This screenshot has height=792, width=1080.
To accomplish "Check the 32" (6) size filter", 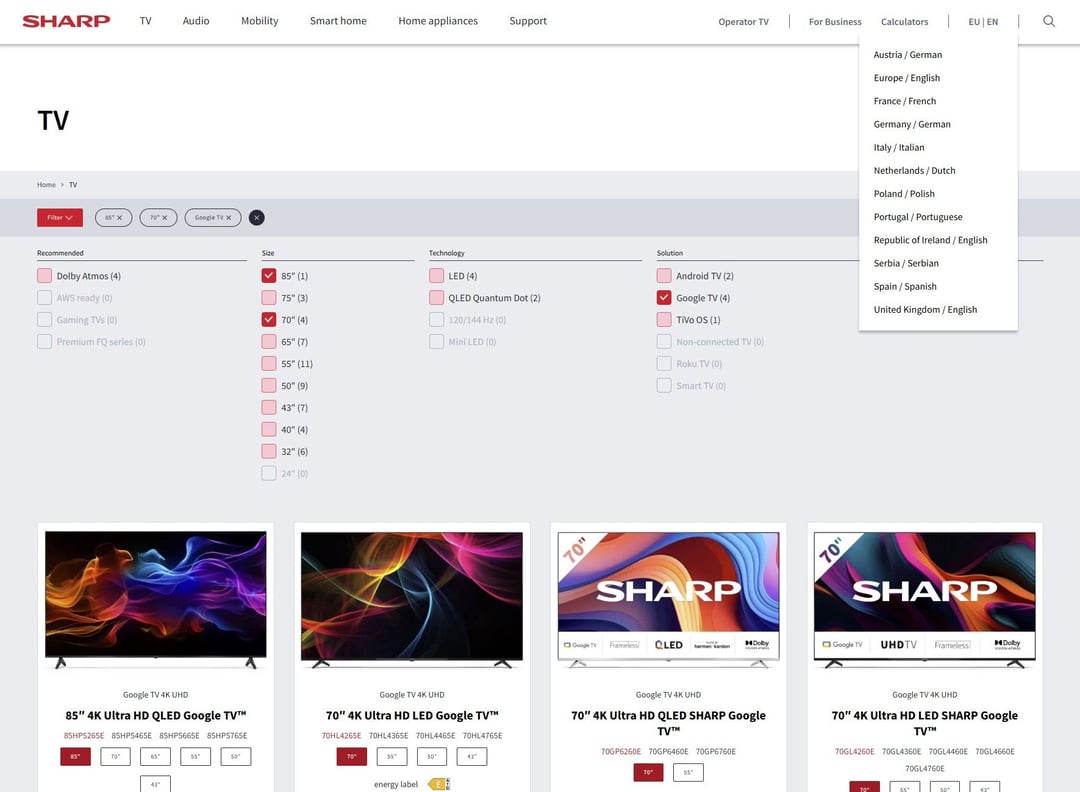I will [x=269, y=452].
